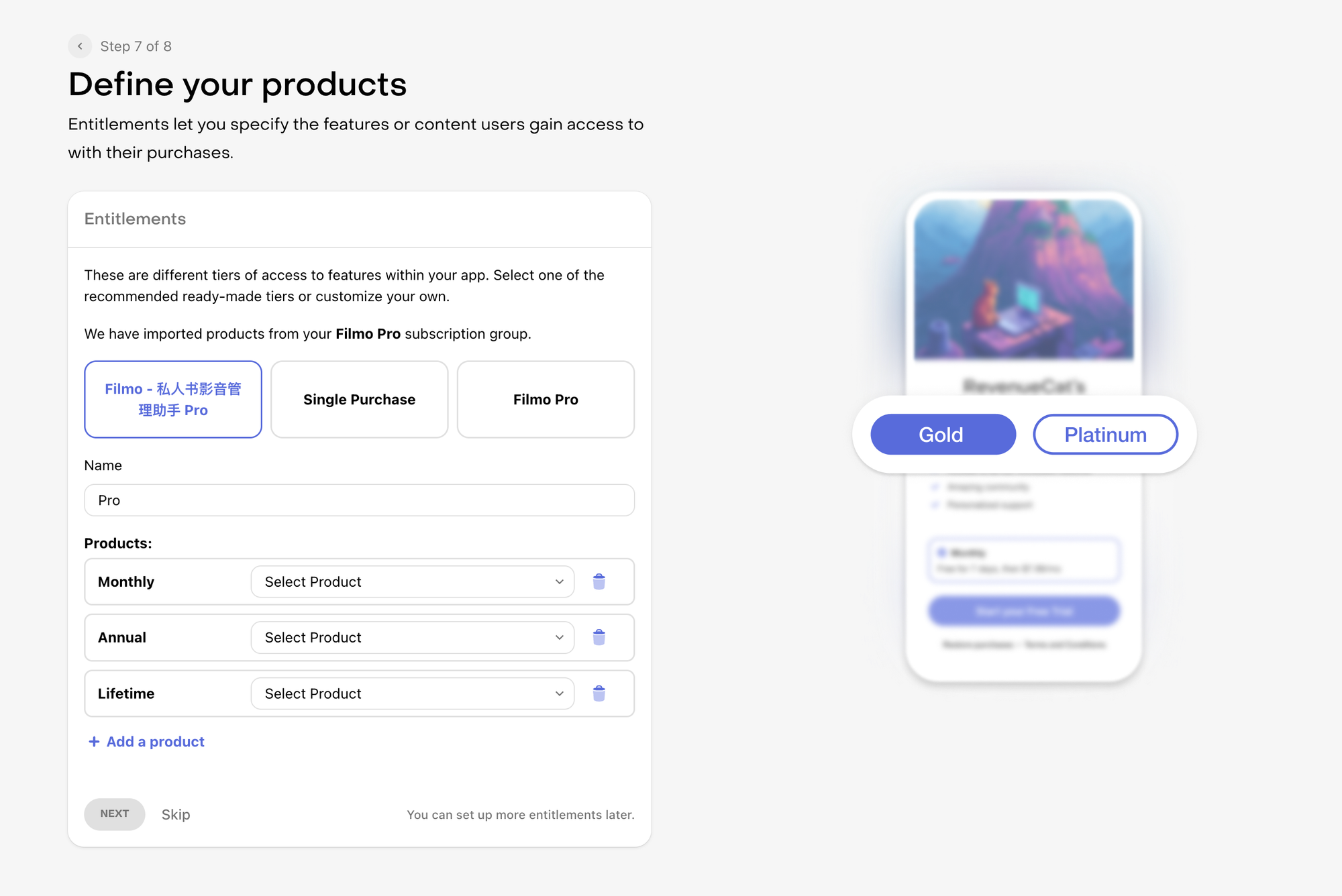Click the back arrow beside Step 7
Screen dimensions: 1342x896
[80, 46]
